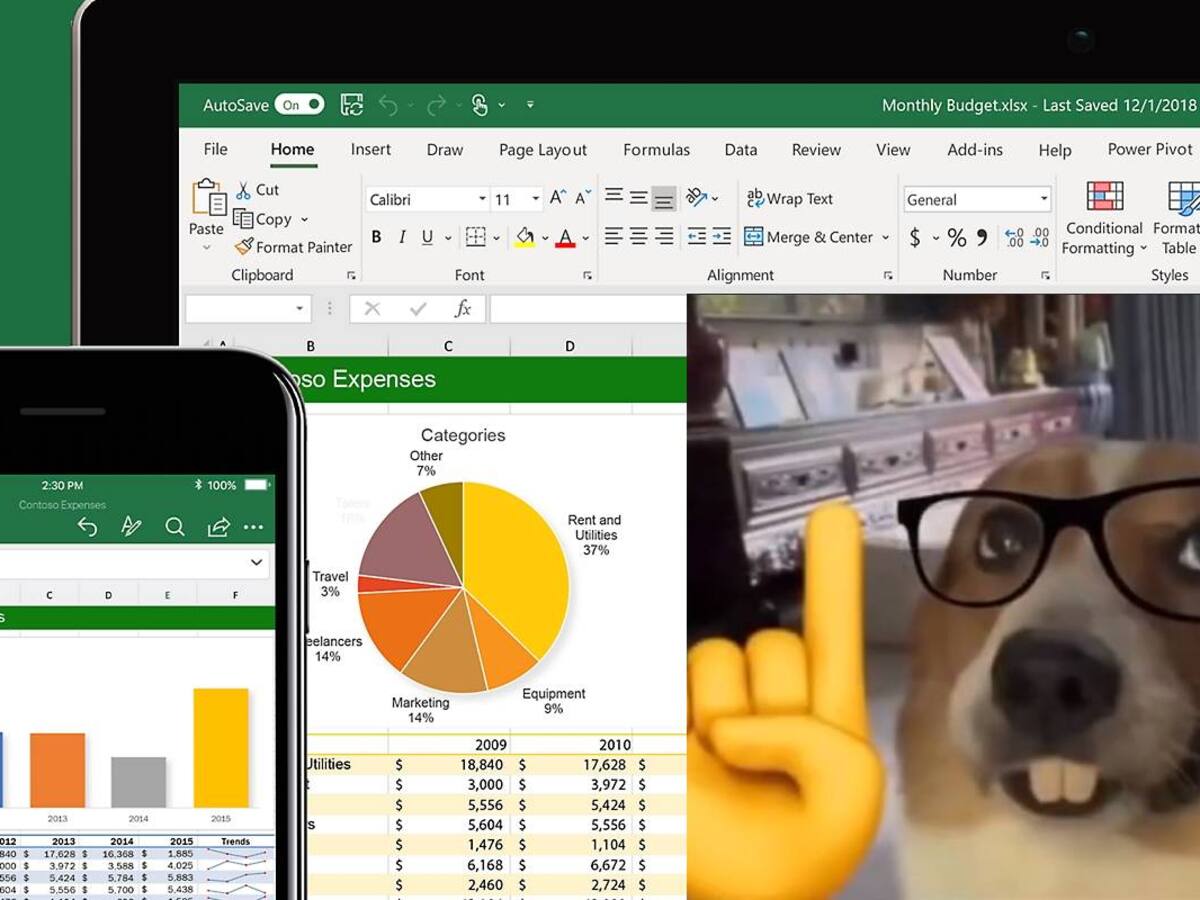The width and height of the screenshot is (1200, 900).
Task: Apply italic formatting
Action: point(401,237)
